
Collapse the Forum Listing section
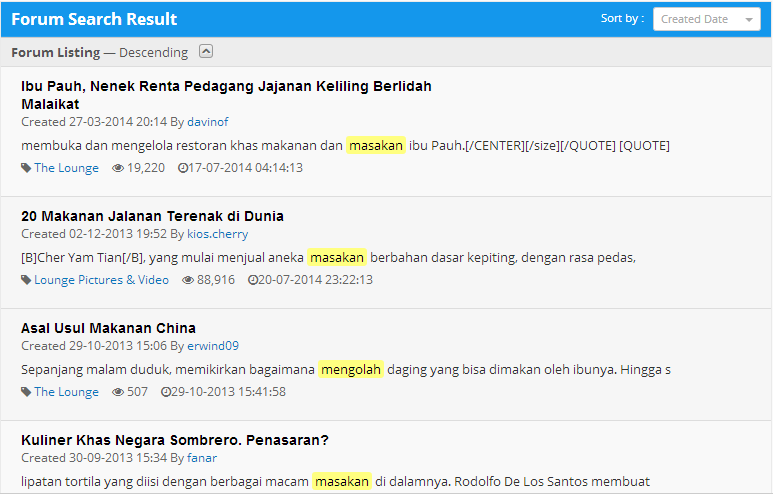(x=206, y=51)
